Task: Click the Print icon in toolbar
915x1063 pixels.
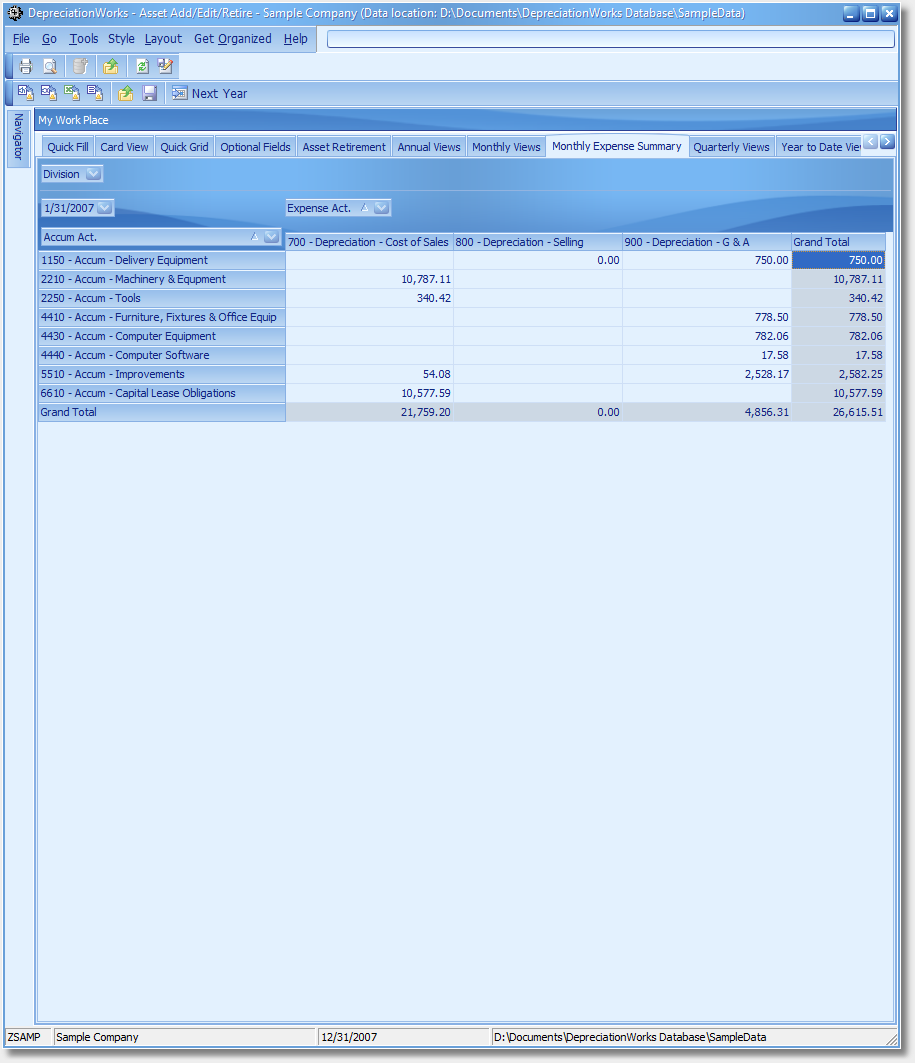Action: coord(26,66)
